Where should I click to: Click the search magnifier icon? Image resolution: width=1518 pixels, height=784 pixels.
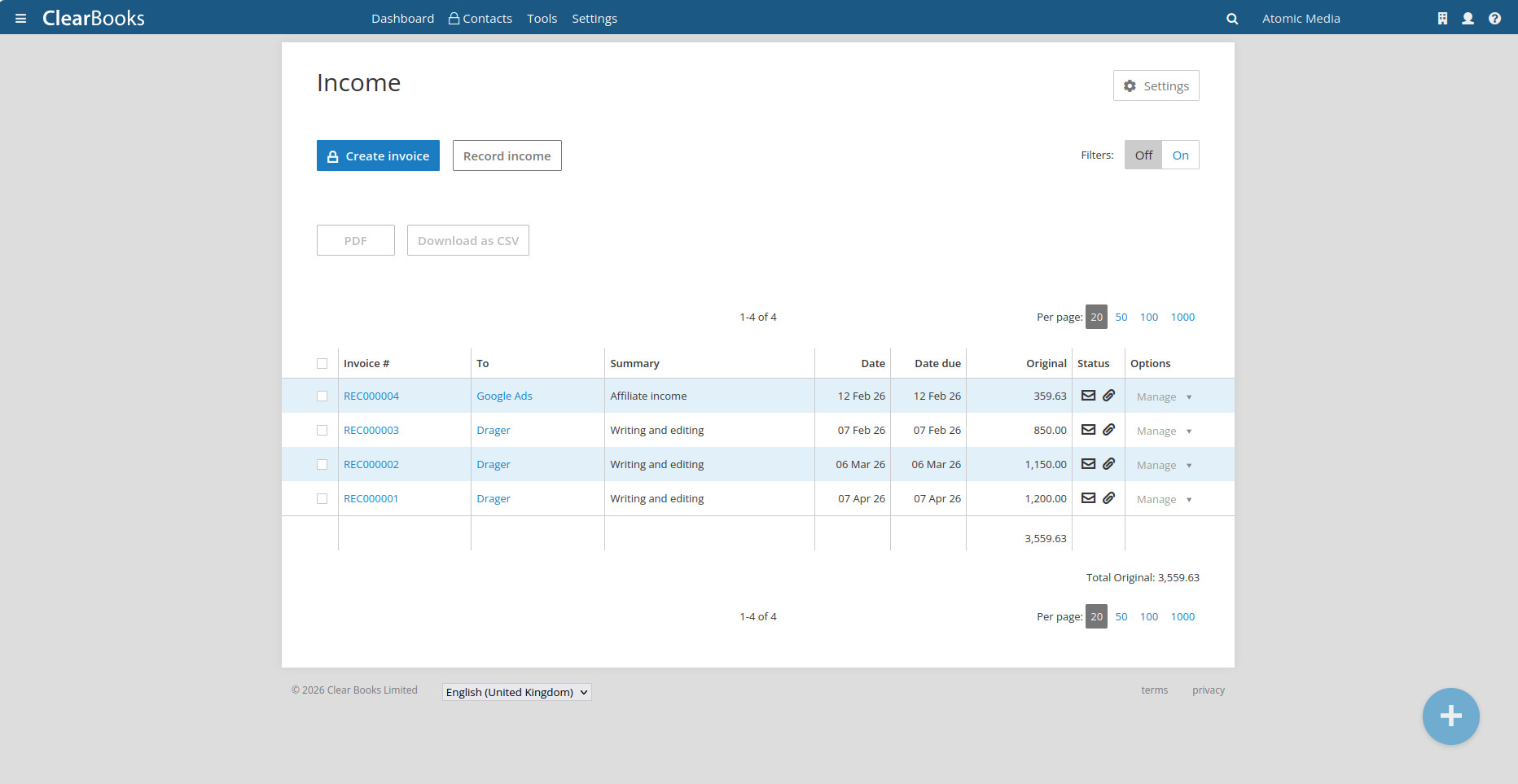[1232, 19]
